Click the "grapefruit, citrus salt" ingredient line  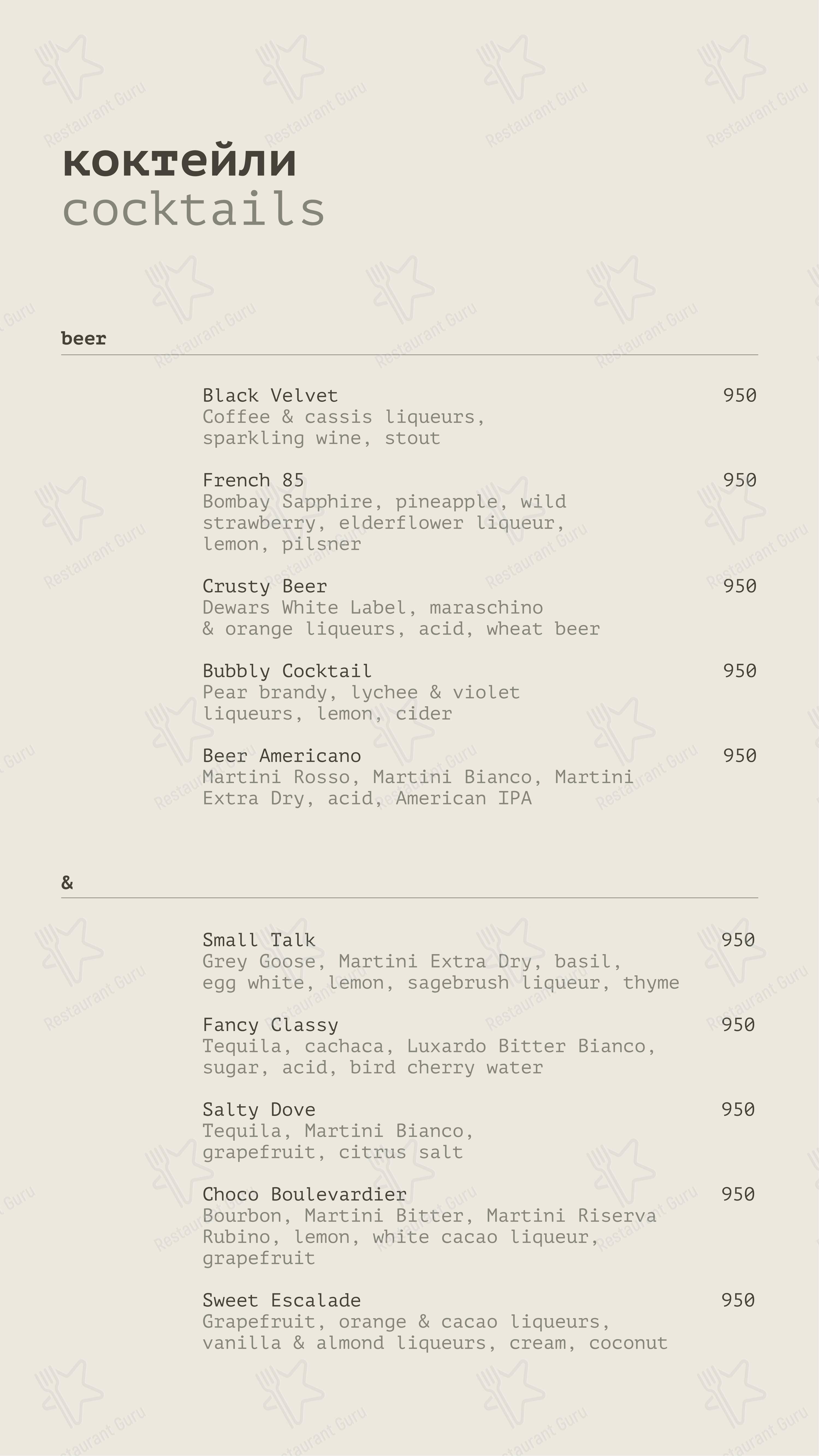click(x=332, y=1152)
